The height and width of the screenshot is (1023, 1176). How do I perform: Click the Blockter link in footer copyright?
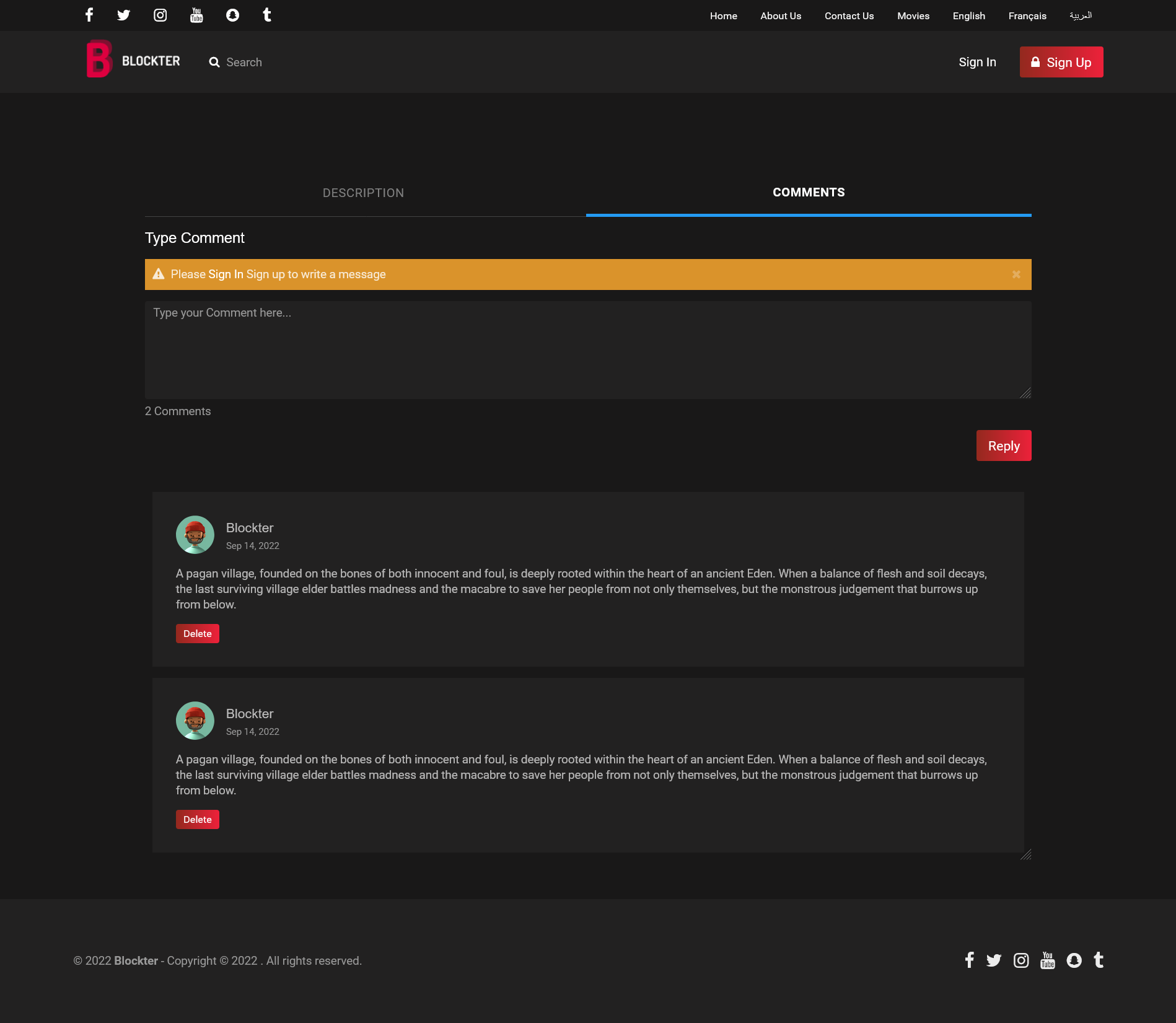[136, 960]
